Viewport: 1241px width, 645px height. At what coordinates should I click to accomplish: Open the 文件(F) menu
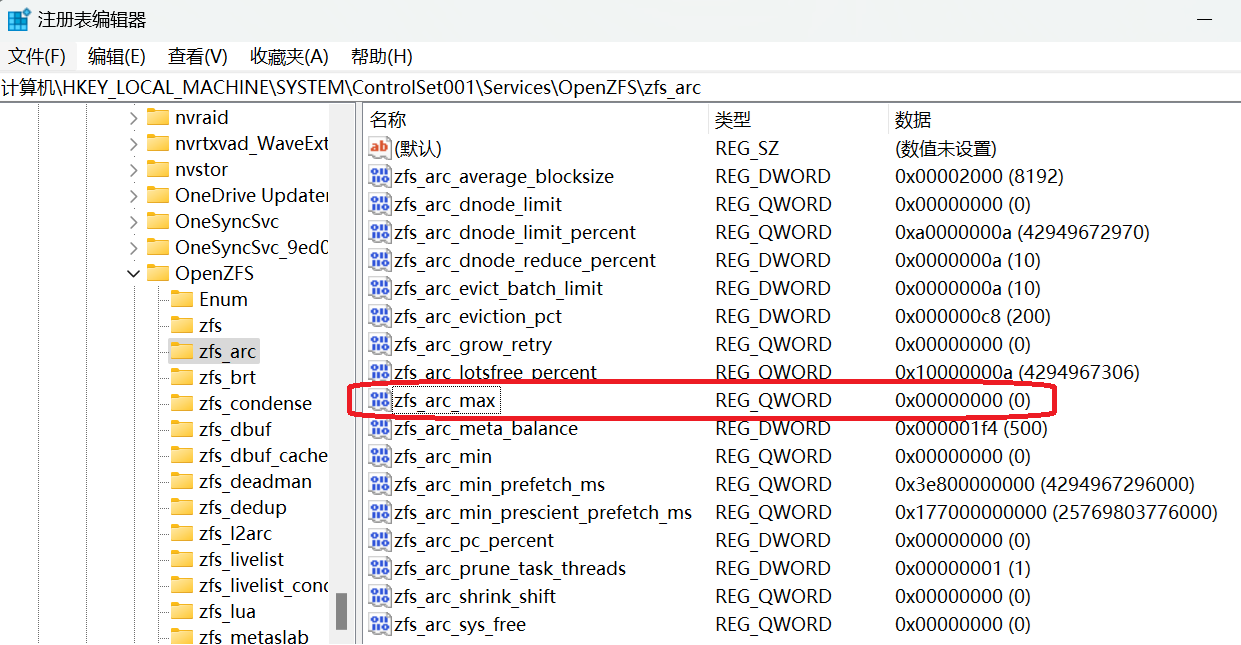point(37,57)
